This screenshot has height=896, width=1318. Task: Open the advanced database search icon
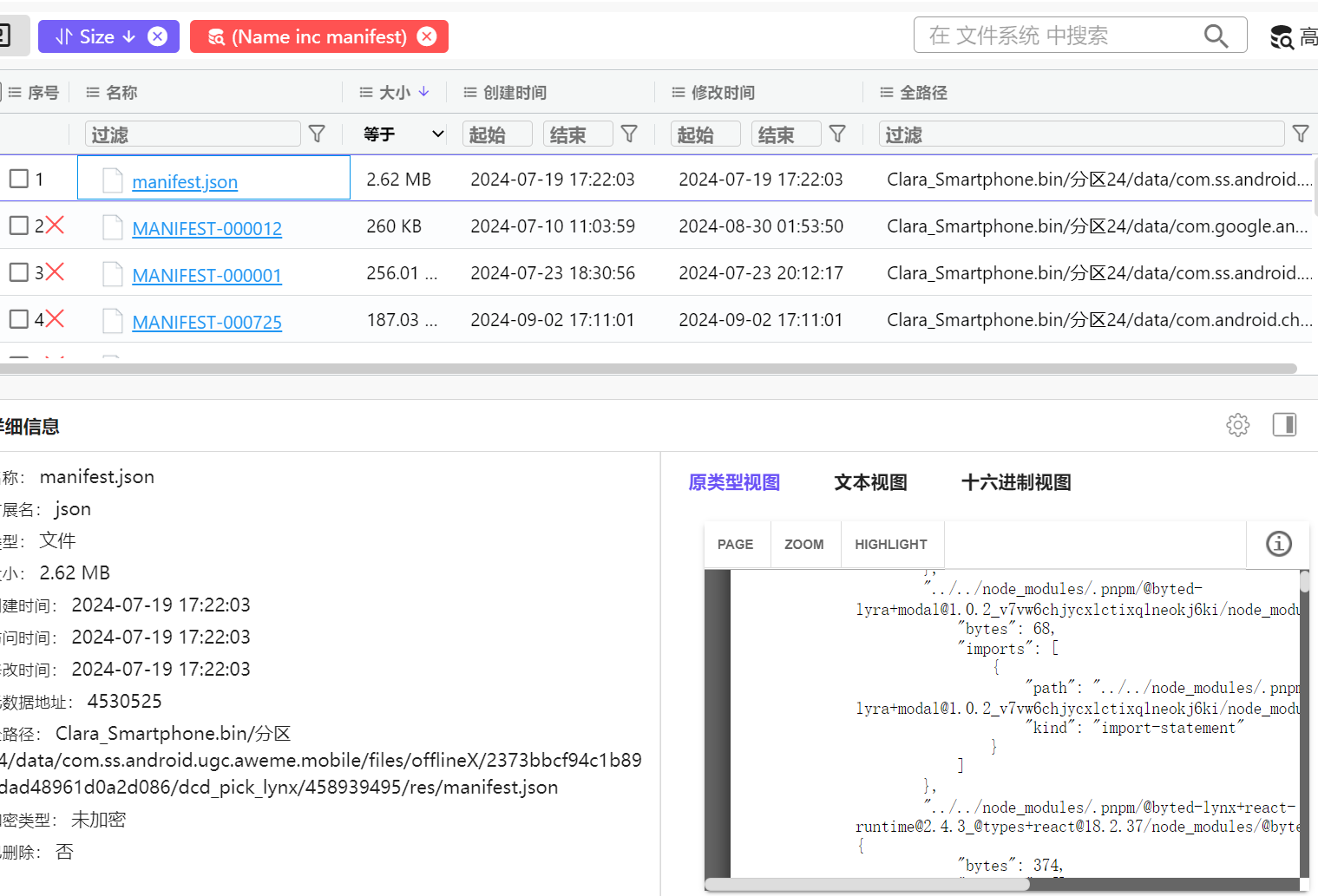tap(1282, 36)
